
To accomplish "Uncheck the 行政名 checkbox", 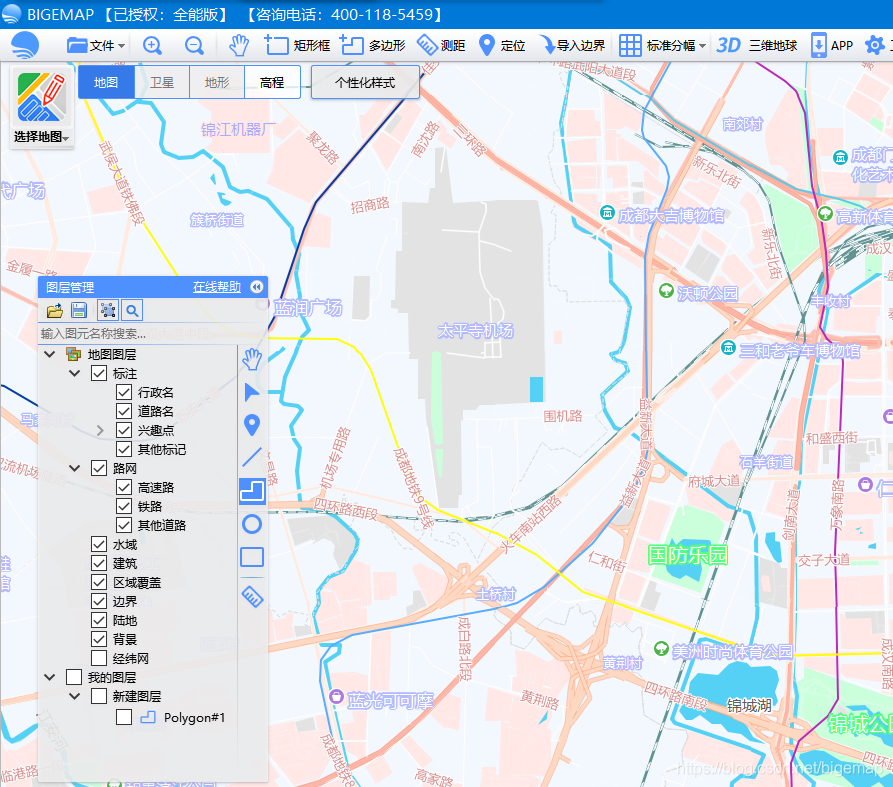I will coord(124,392).
